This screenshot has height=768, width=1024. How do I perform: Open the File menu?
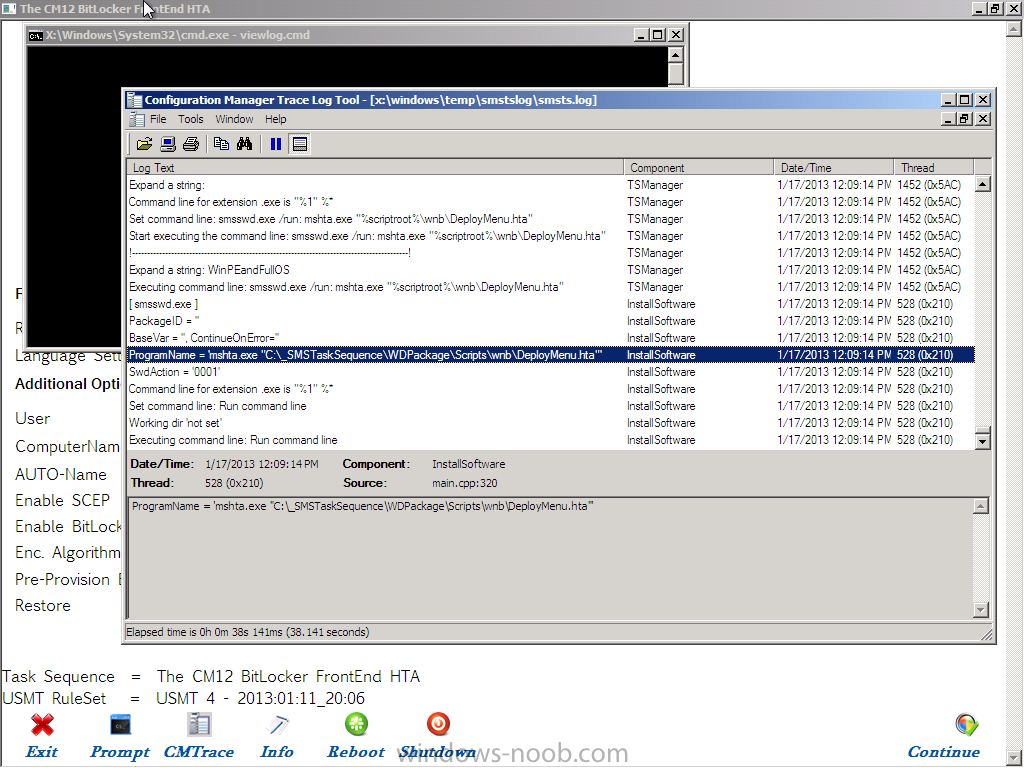coord(158,120)
